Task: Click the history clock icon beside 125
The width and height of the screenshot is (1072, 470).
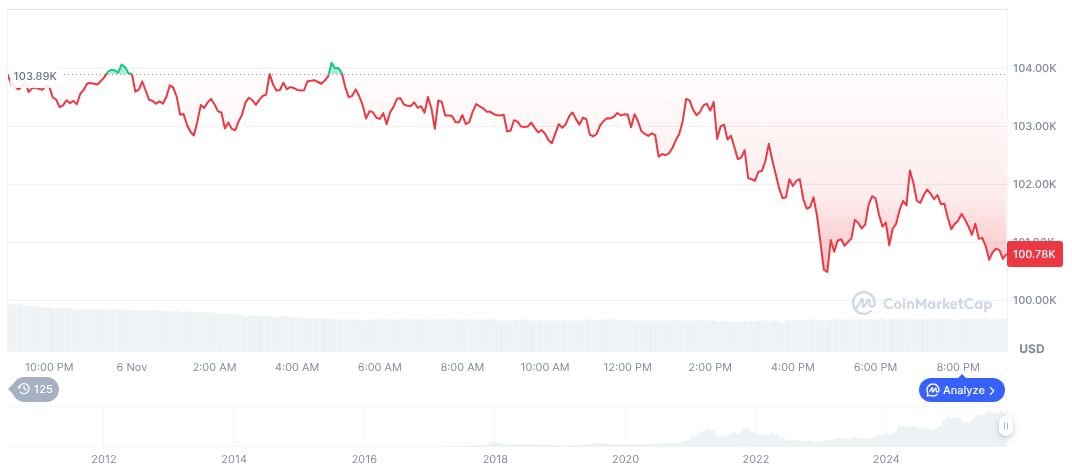Action: click(22, 389)
